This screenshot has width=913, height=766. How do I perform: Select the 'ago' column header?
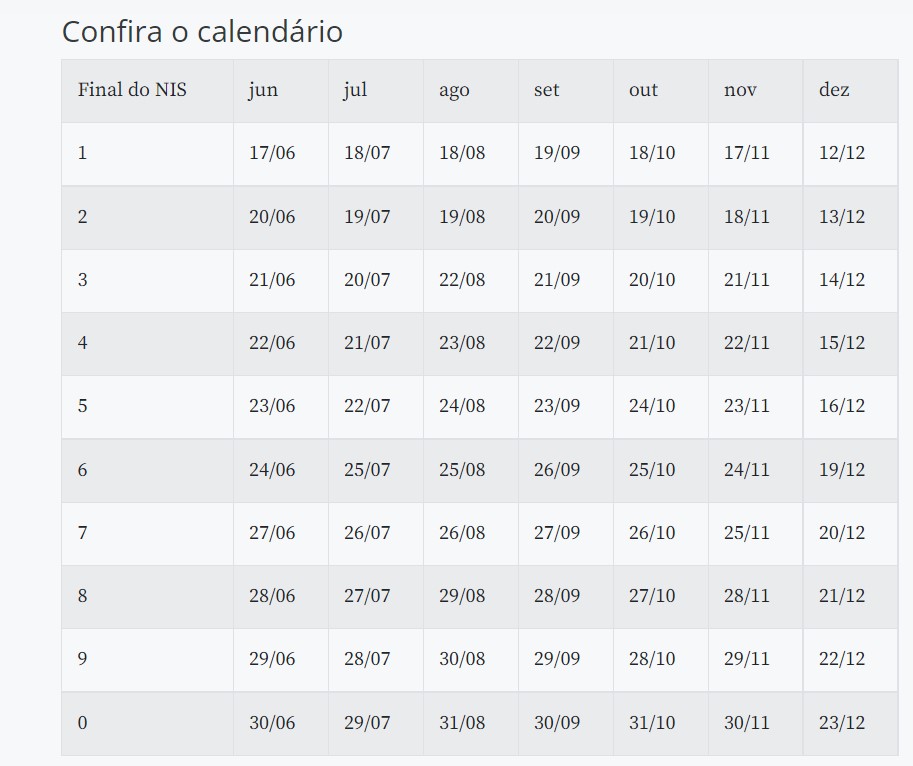click(454, 90)
